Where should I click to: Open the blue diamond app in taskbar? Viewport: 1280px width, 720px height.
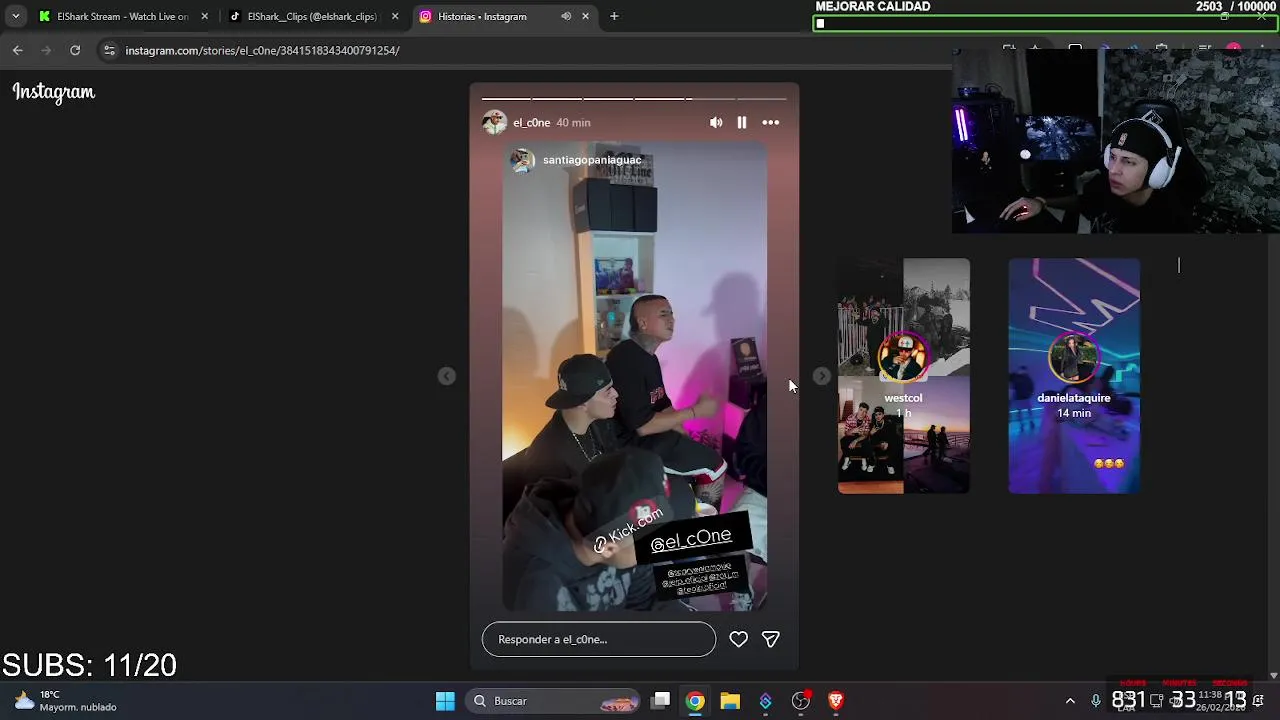pyautogui.click(x=765, y=701)
